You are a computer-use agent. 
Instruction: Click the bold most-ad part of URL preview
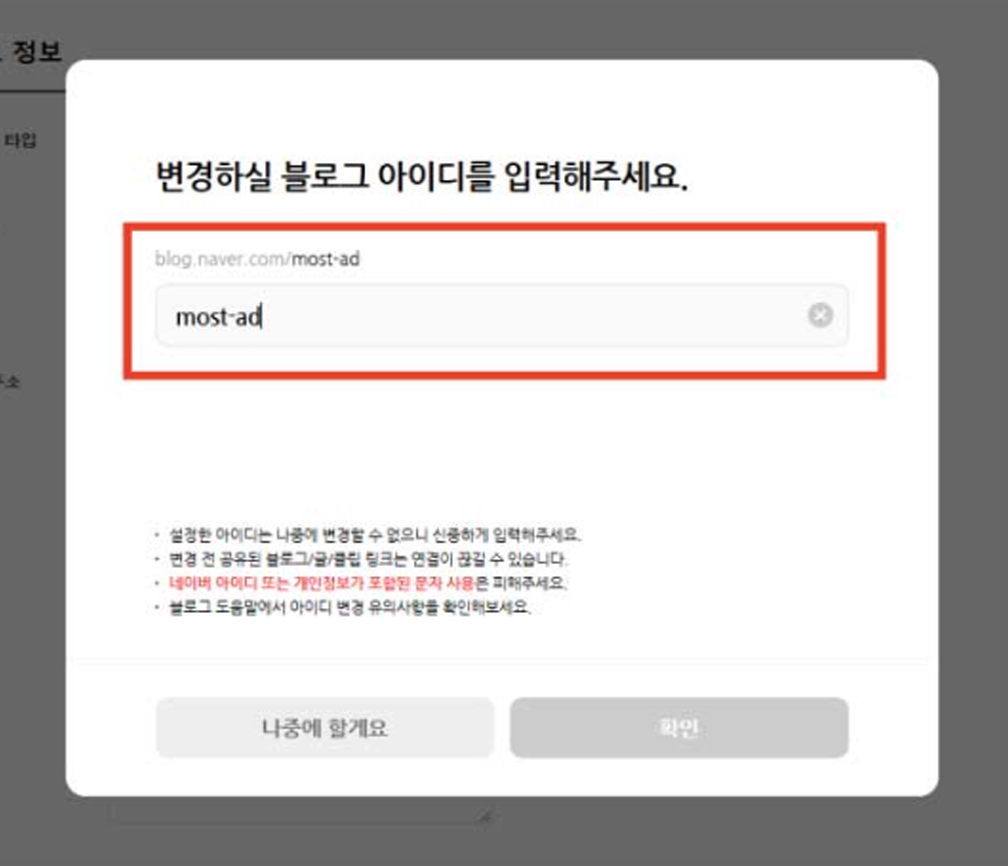[326, 259]
